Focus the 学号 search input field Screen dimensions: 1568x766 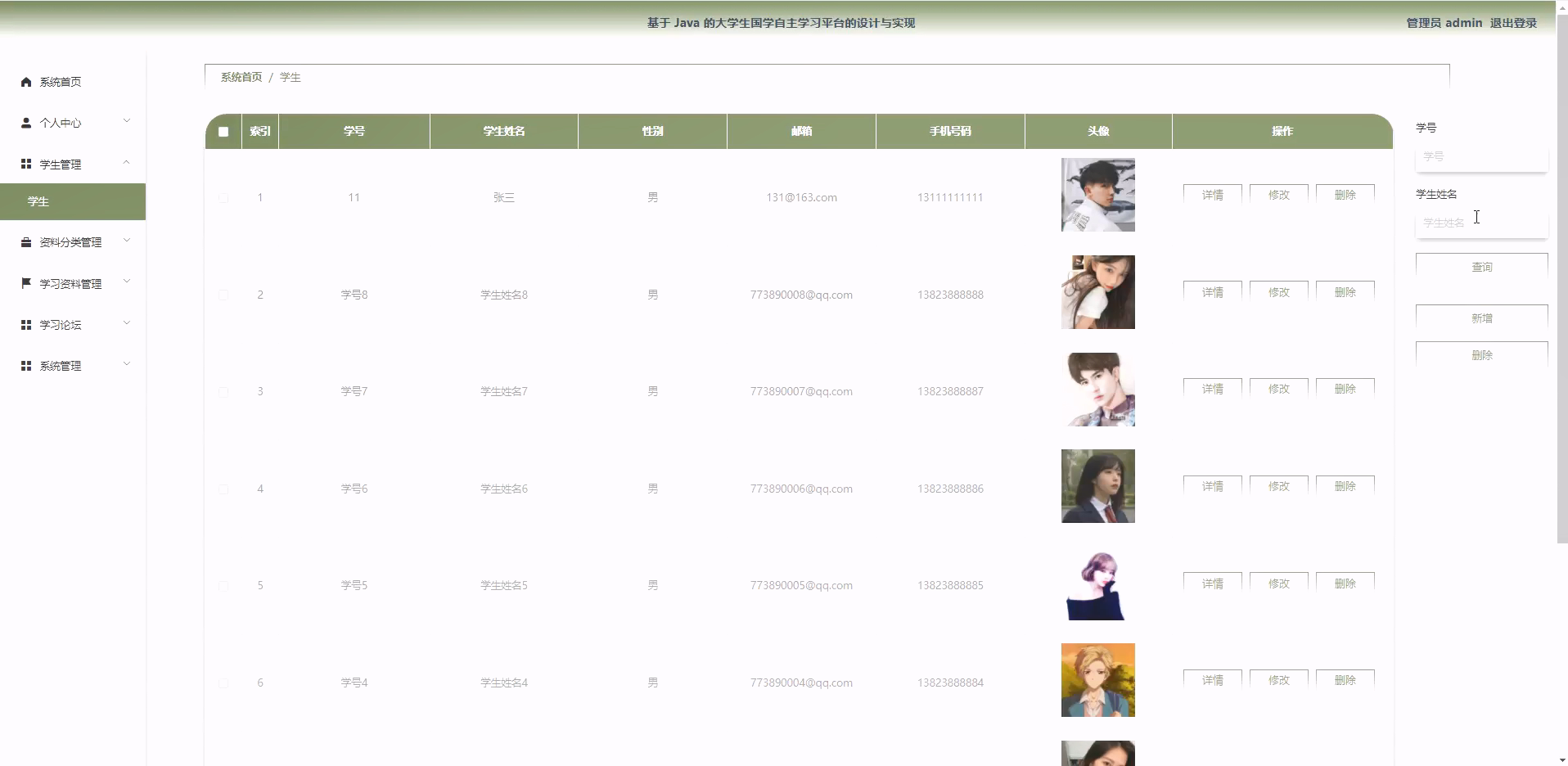point(1481,156)
